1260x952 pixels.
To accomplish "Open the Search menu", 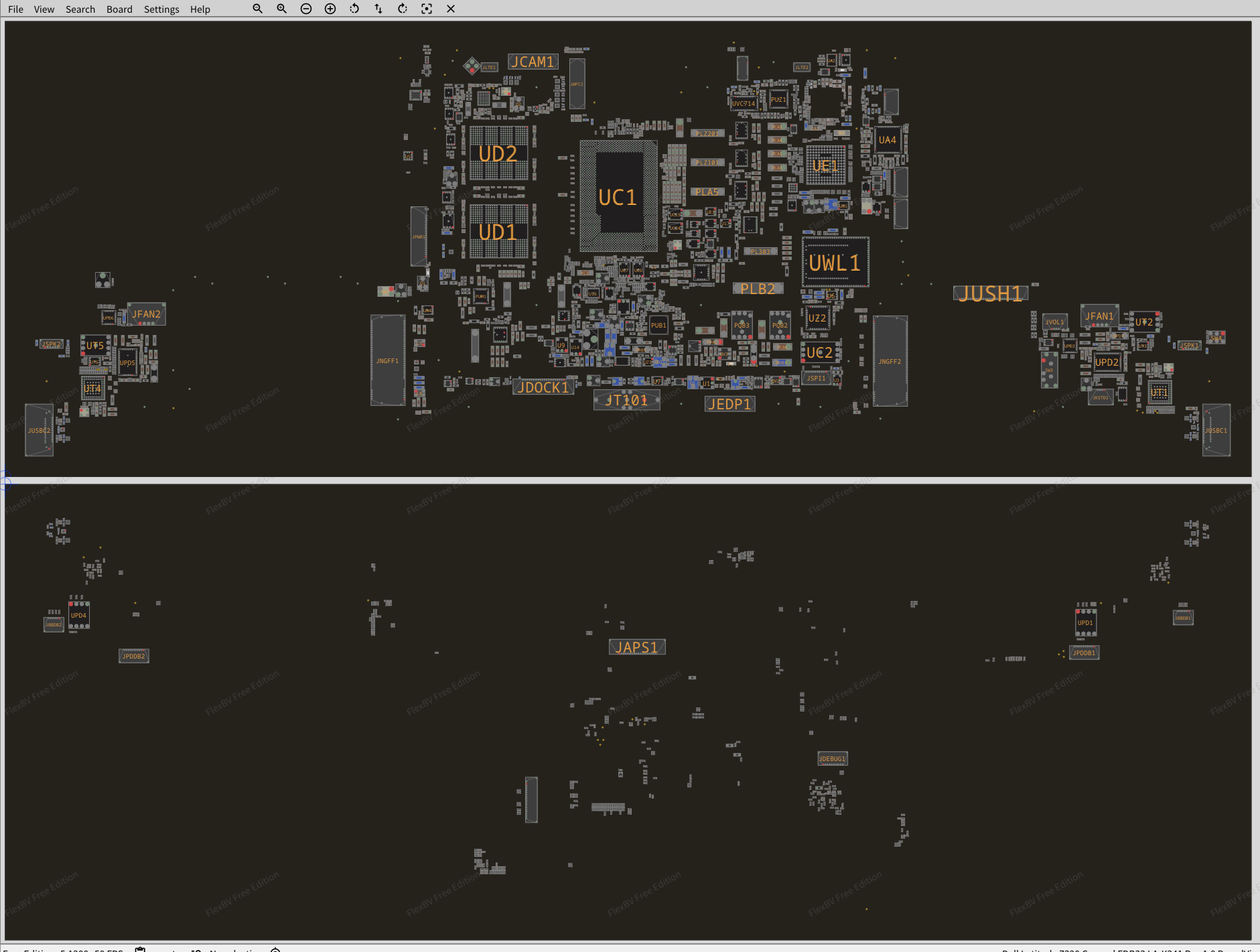I will click(80, 9).
